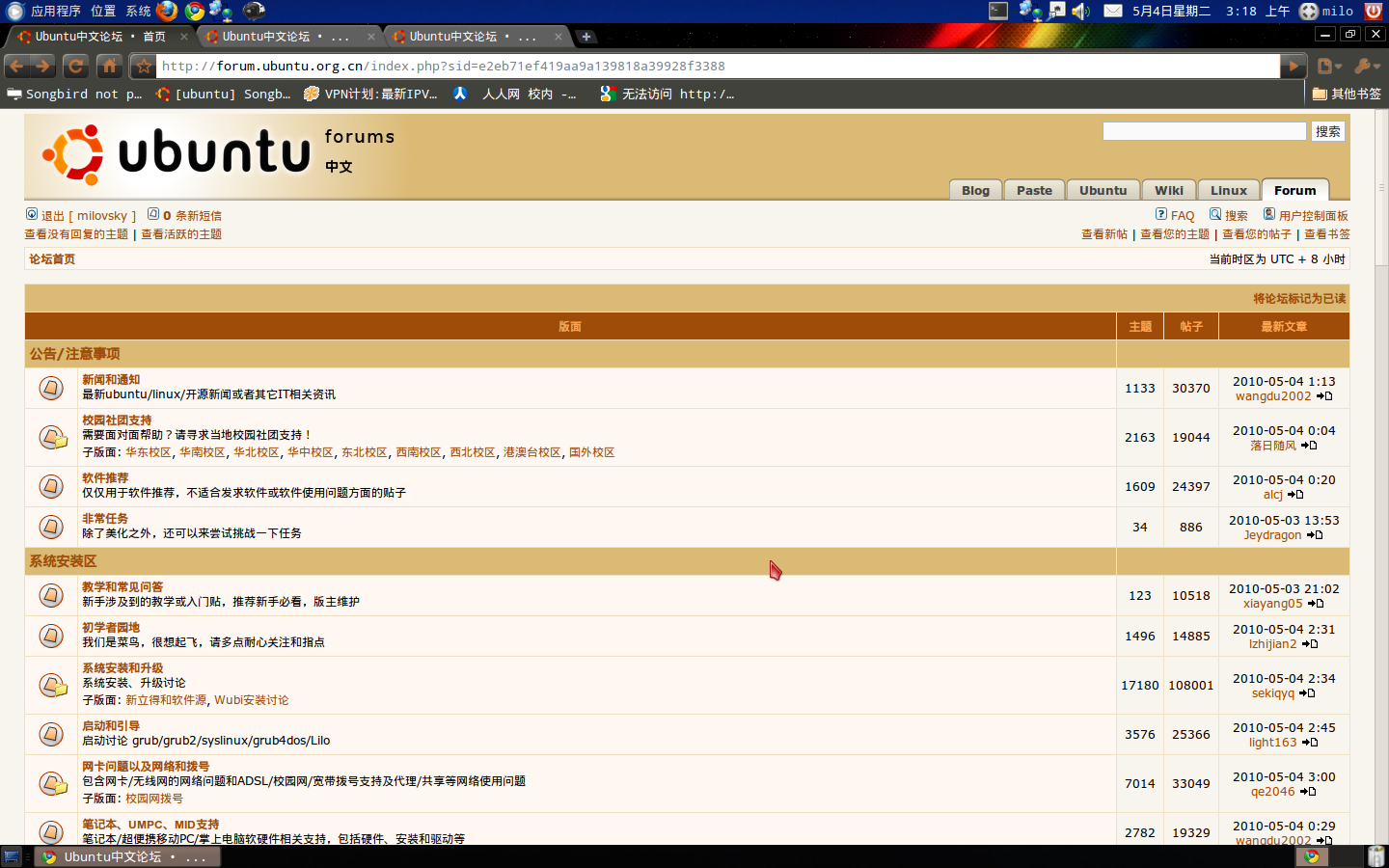Go back with the browser back arrow
This screenshot has width=1389, height=868.
[16, 66]
